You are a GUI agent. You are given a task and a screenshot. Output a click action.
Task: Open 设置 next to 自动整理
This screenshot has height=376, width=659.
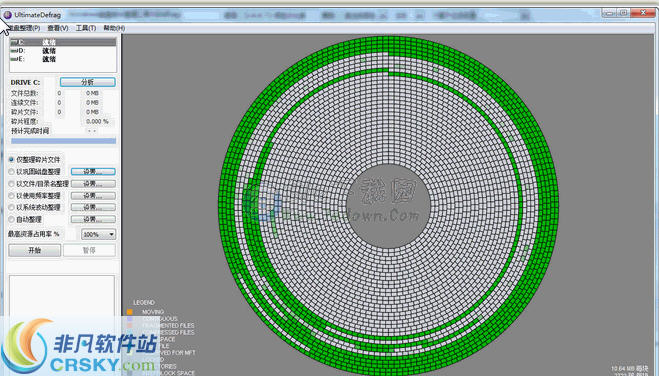point(93,219)
